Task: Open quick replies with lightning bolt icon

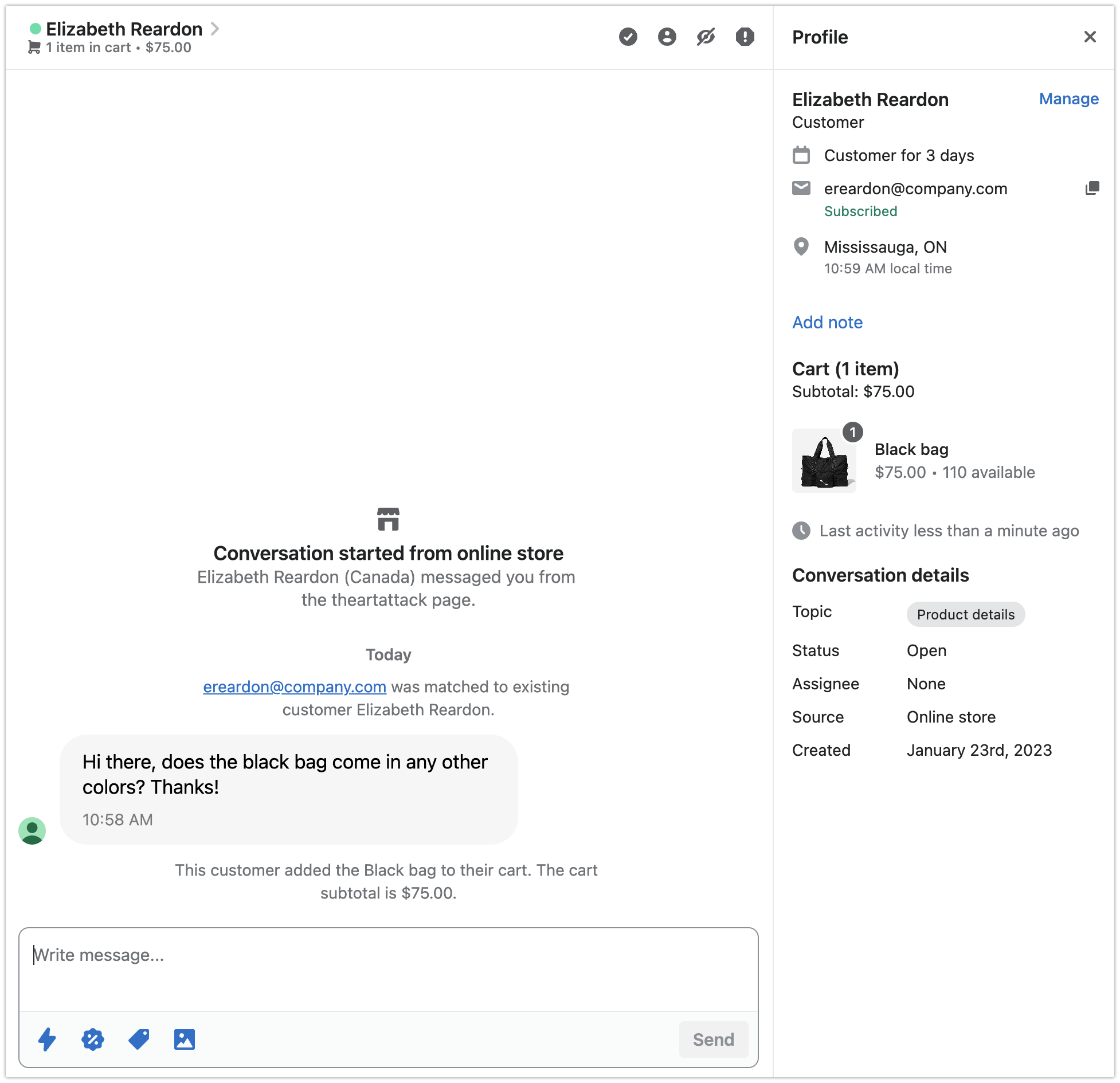Action: [x=47, y=1039]
